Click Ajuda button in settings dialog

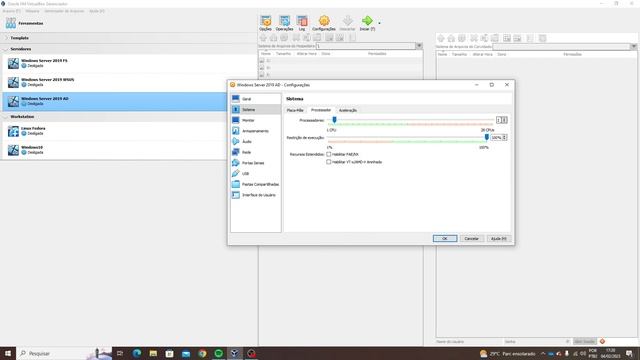498,238
